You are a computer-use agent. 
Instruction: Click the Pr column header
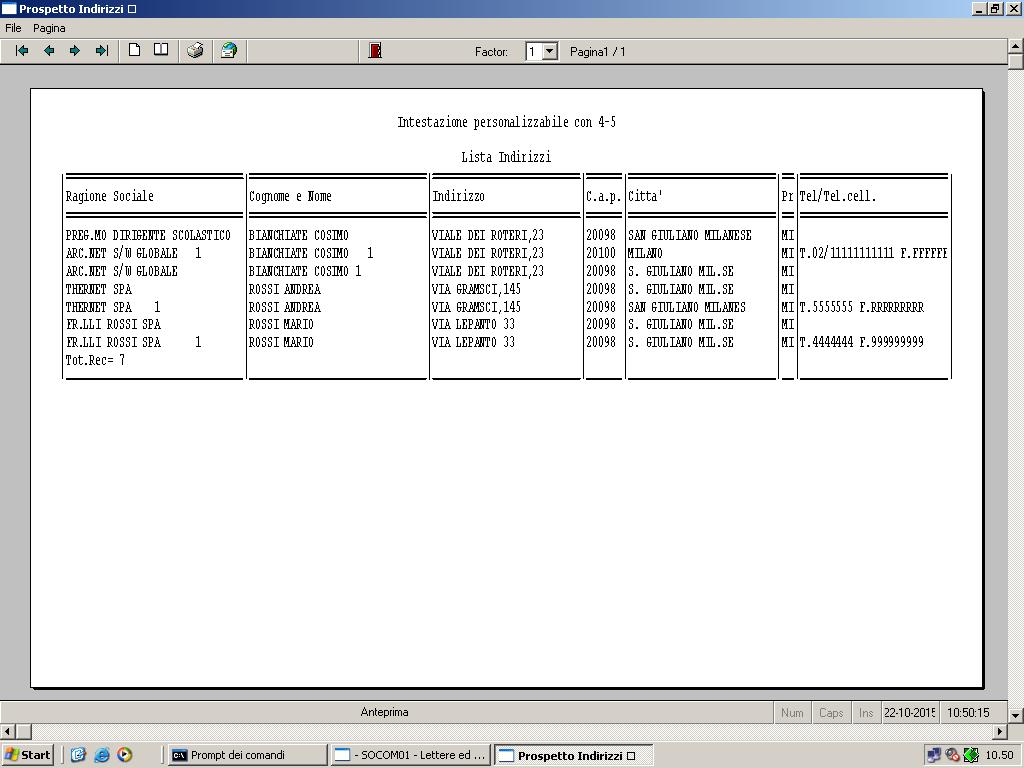coord(788,196)
